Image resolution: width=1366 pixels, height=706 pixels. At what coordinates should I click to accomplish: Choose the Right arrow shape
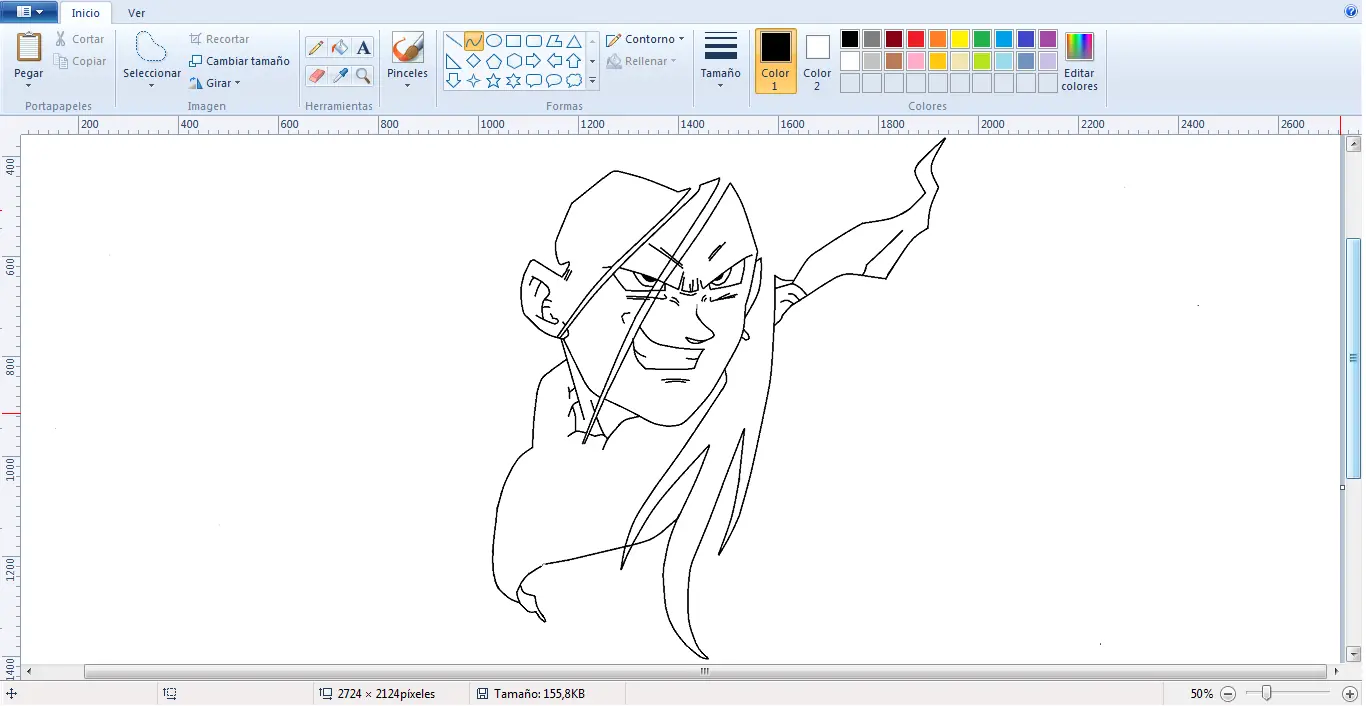tap(533, 61)
